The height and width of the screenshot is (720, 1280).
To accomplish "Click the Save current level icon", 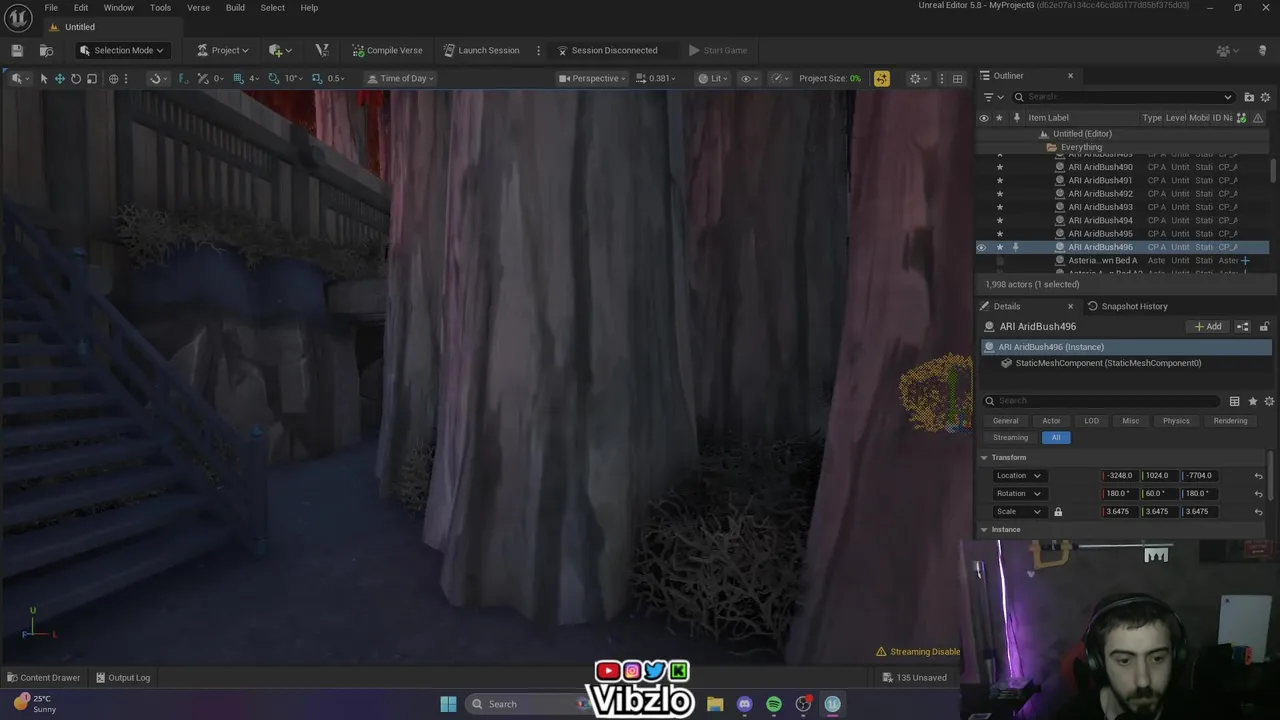I will pyautogui.click(x=17, y=50).
